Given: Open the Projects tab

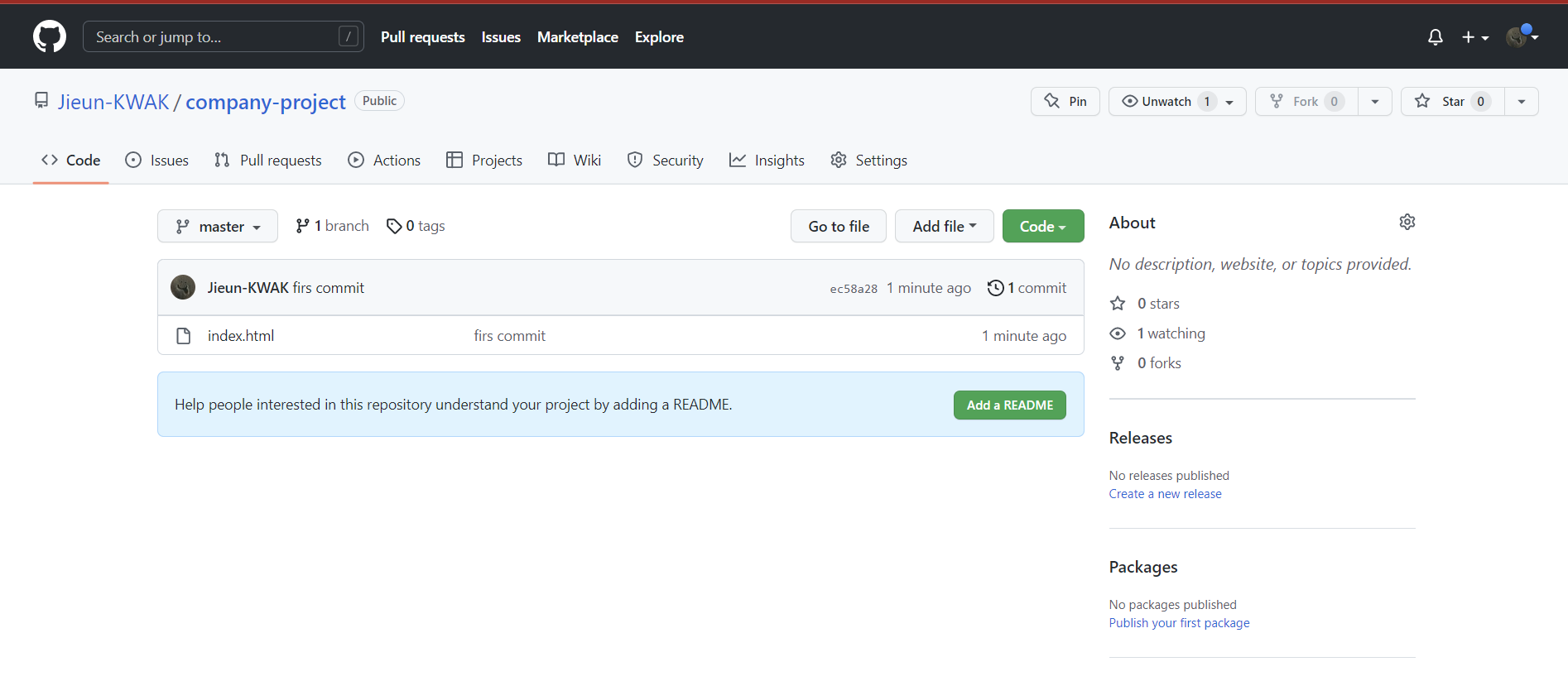Looking at the screenshot, I should (484, 161).
